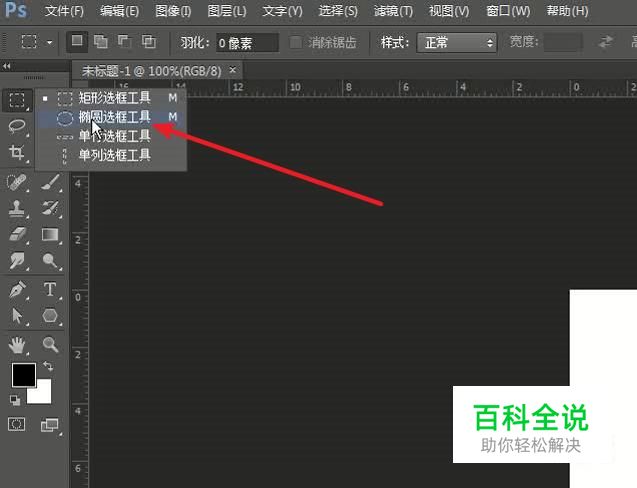Open the 帮助(H) menu

[568, 11]
